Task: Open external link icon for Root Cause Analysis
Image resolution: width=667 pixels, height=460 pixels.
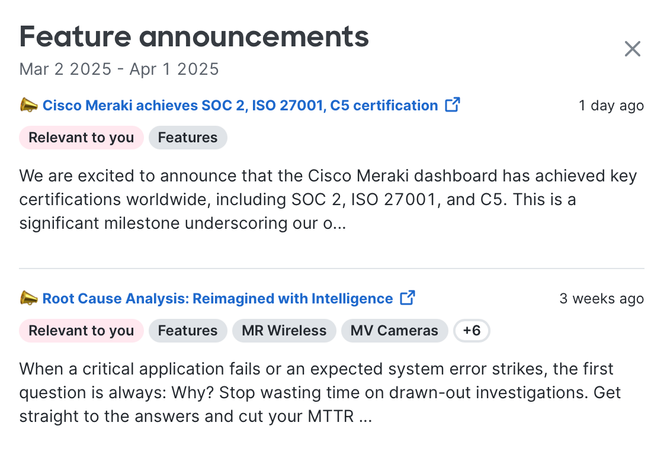Action: (x=407, y=298)
